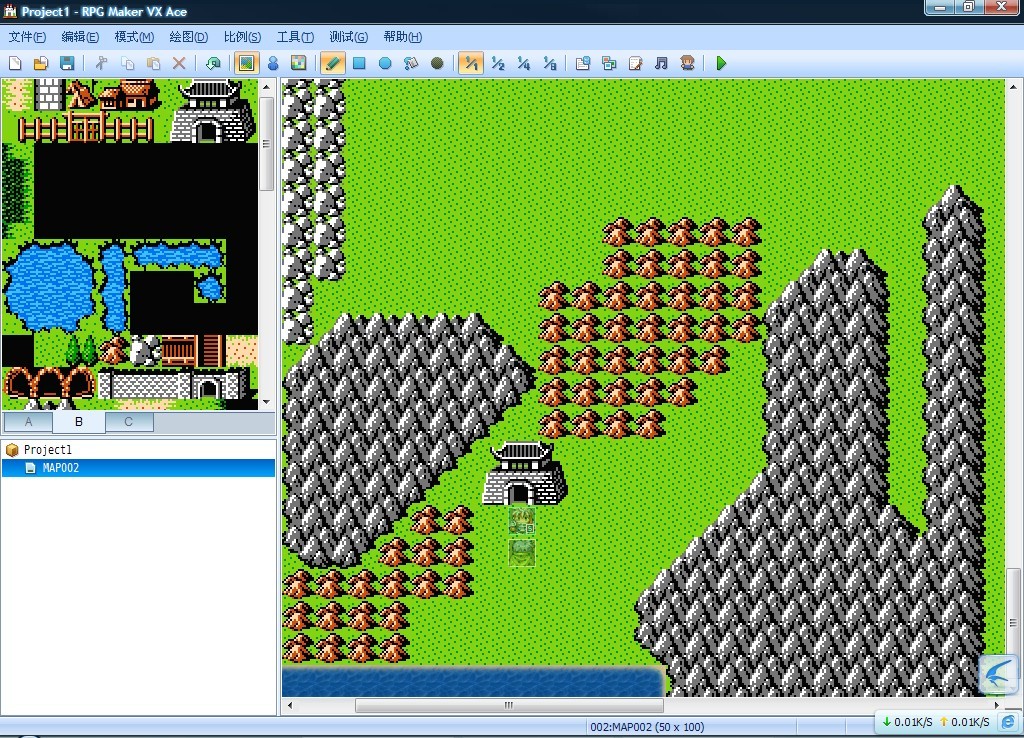
Task: Delete with the X icon in toolbar
Action: tap(179, 63)
